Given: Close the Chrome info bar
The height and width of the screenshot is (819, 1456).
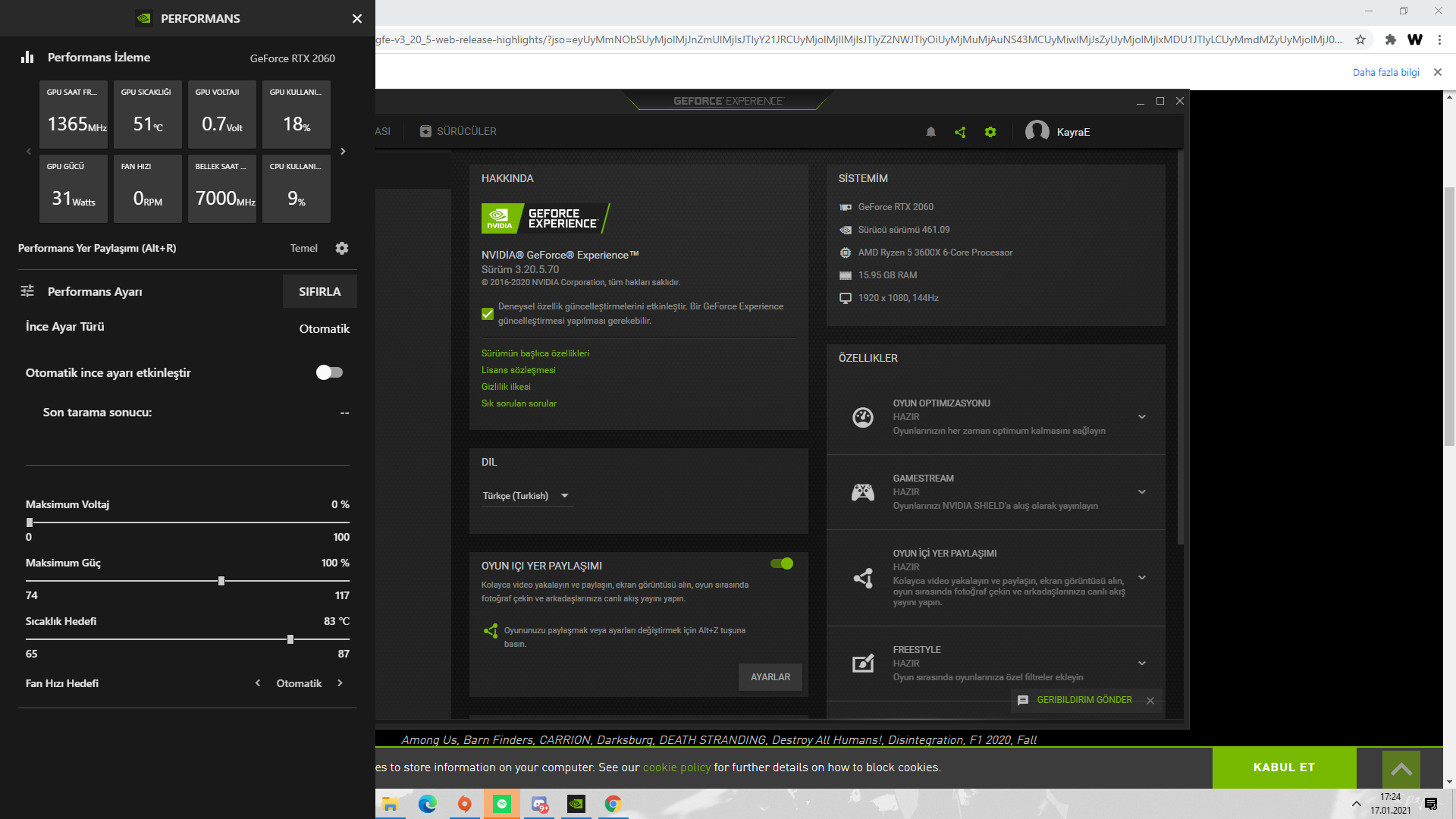Looking at the screenshot, I should point(1438,72).
